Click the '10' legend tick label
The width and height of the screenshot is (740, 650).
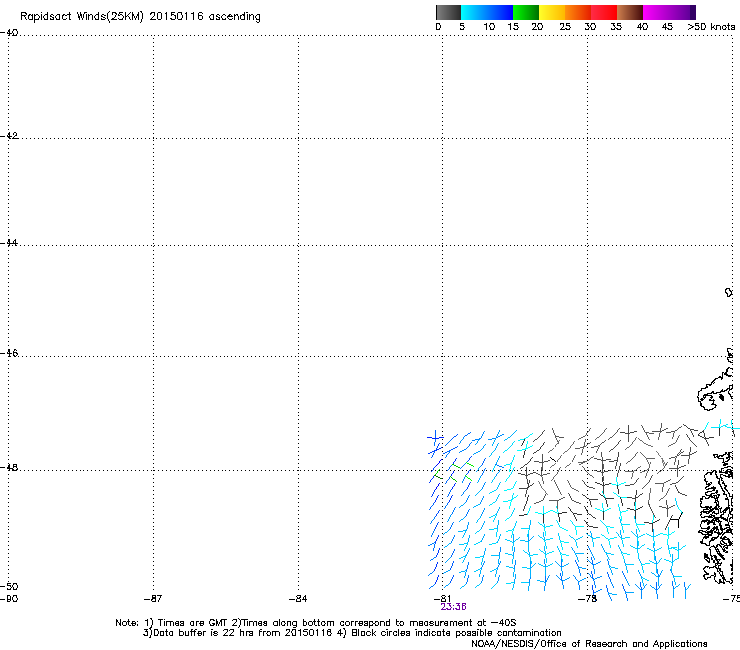pyautogui.click(x=489, y=27)
